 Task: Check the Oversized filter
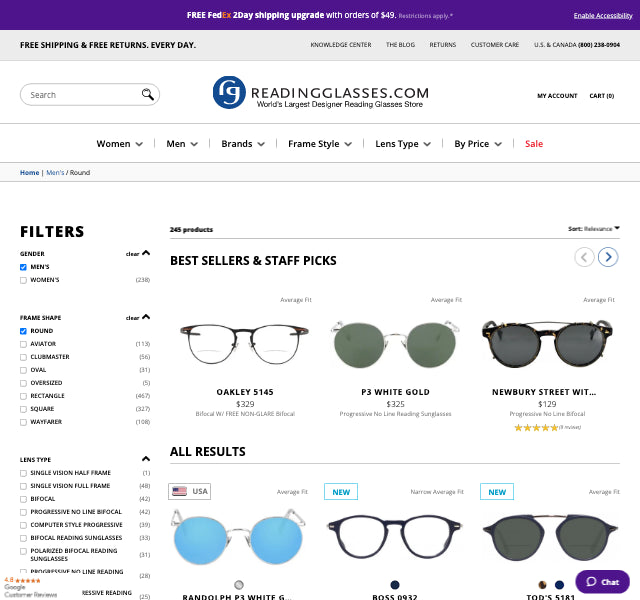(23, 383)
